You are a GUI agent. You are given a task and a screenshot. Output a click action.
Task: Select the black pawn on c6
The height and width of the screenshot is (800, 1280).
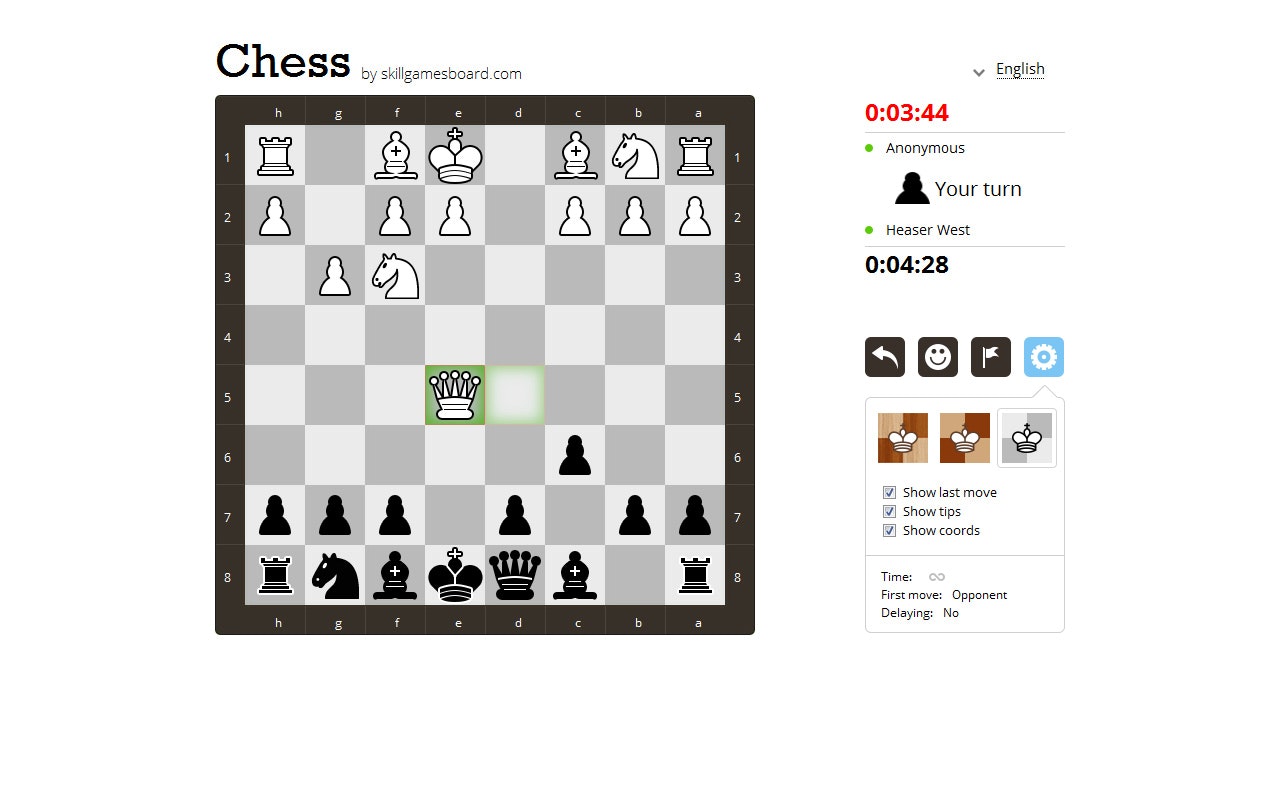pos(575,455)
